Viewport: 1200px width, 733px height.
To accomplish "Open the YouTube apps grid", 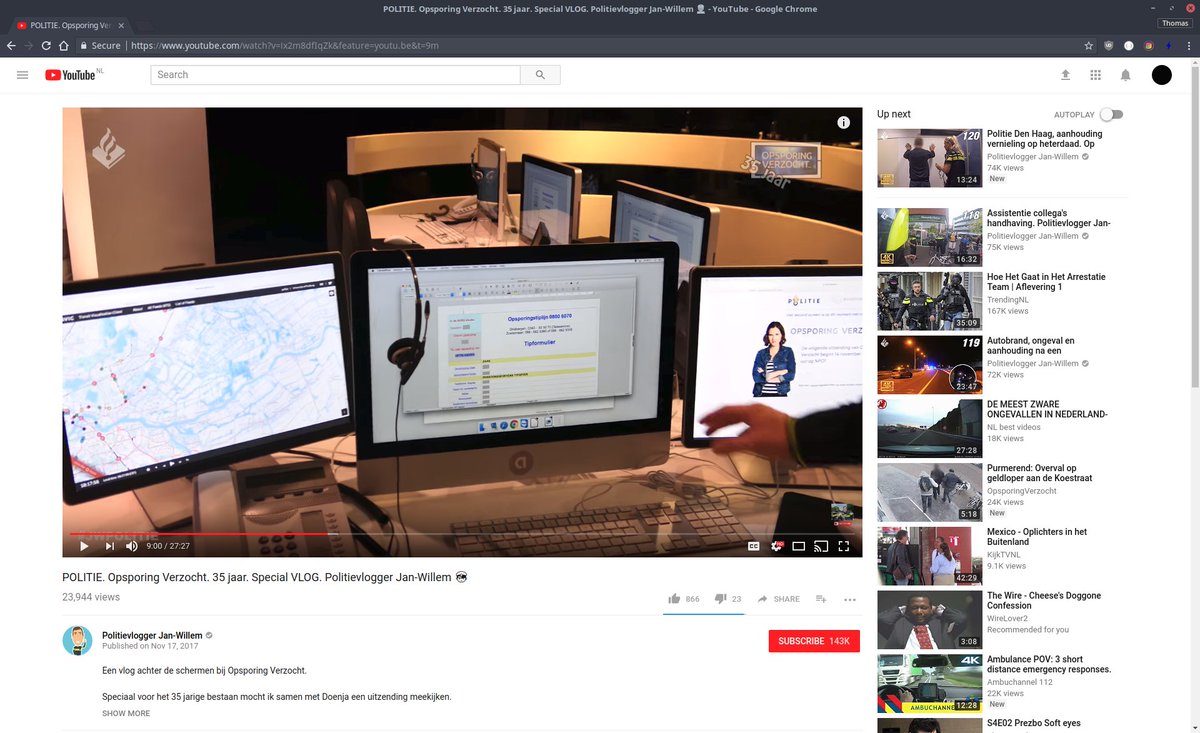I will [1095, 75].
